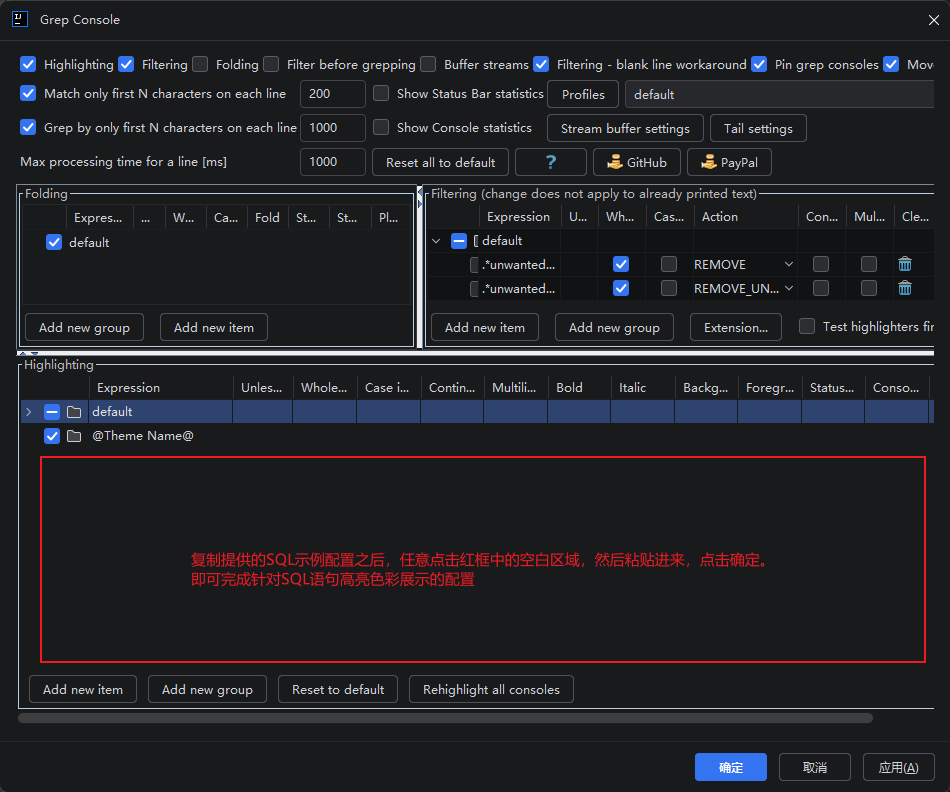Click the horizontal scrollbar at bottom
The width and height of the screenshot is (950, 792).
pos(445,718)
